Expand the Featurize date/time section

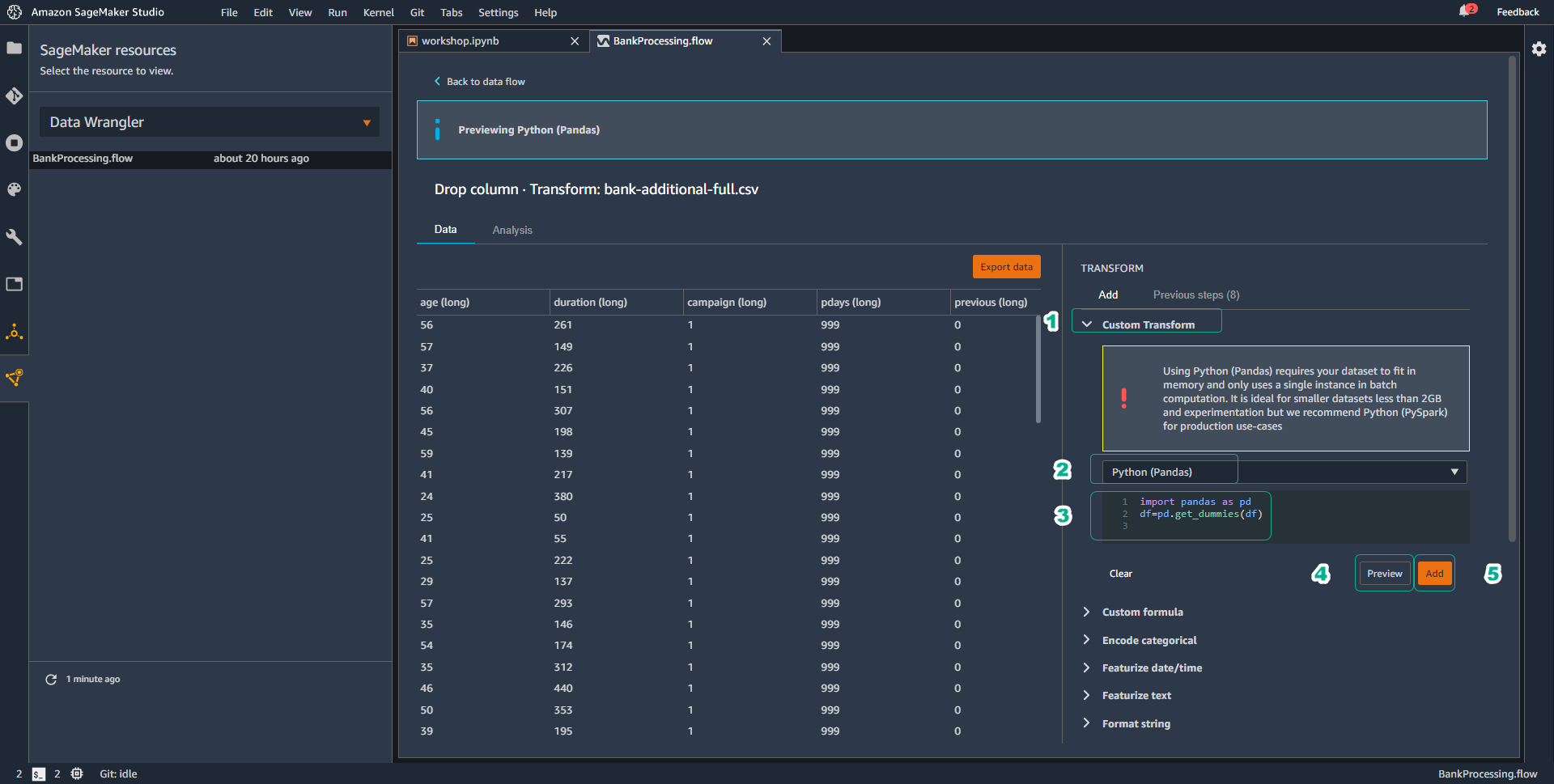1087,667
